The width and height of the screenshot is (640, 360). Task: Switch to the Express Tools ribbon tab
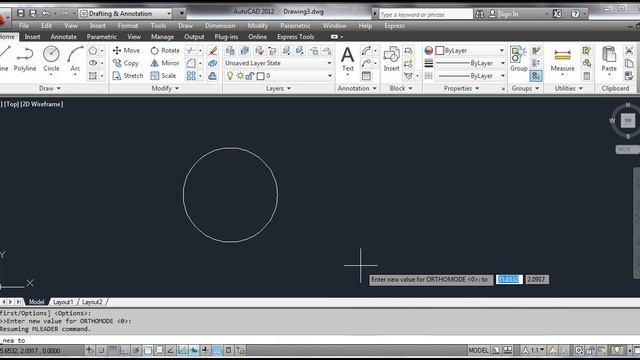pos(296,37)
